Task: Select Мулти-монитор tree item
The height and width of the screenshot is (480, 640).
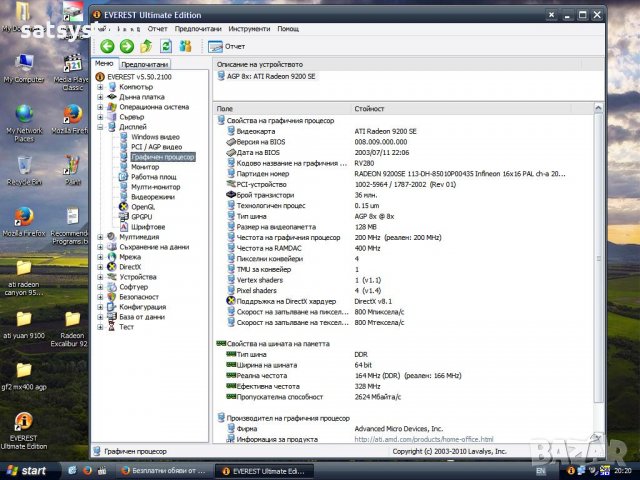Action: point(156,187)
